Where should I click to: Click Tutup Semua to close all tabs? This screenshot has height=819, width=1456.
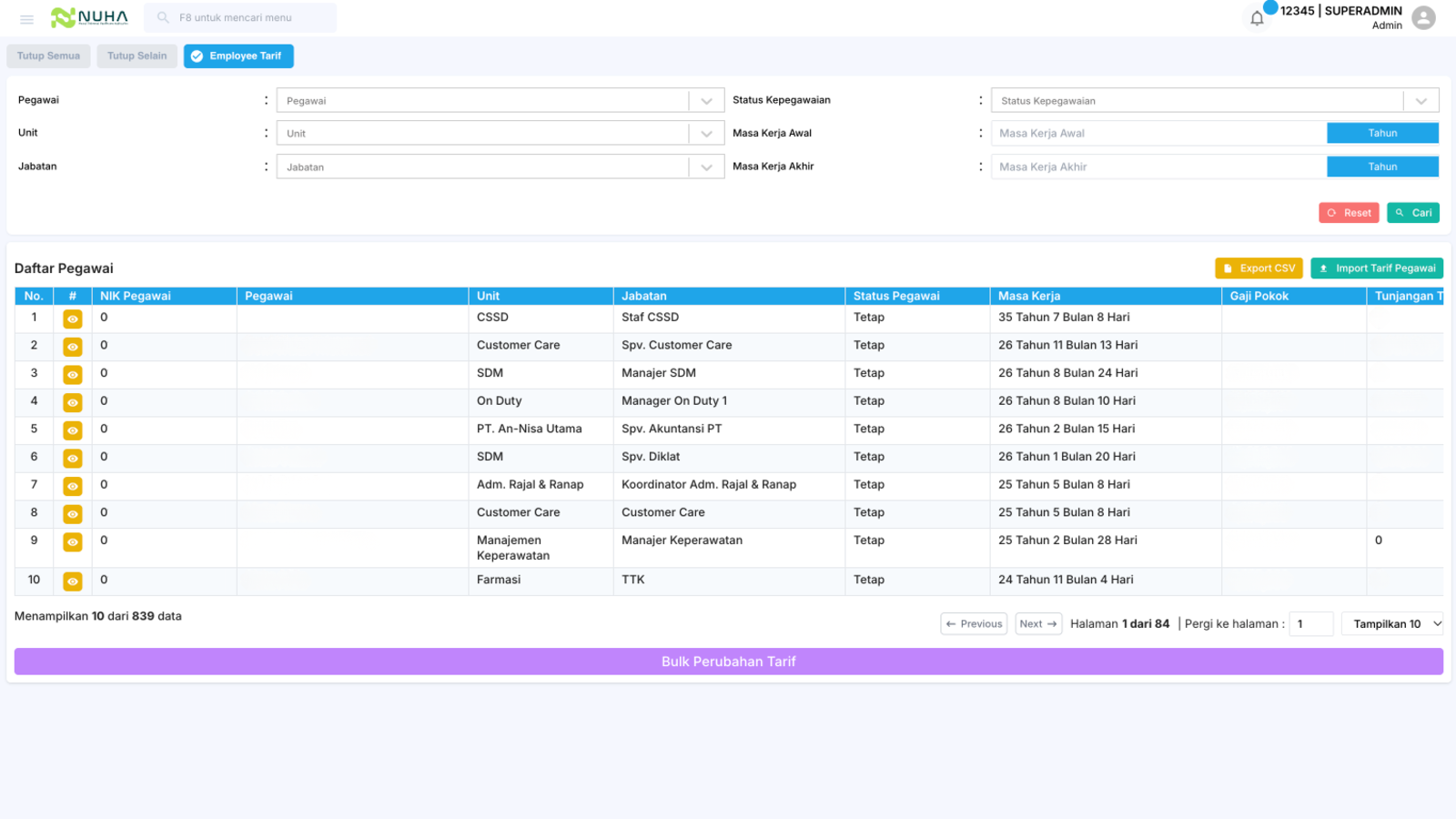(48, 56)
